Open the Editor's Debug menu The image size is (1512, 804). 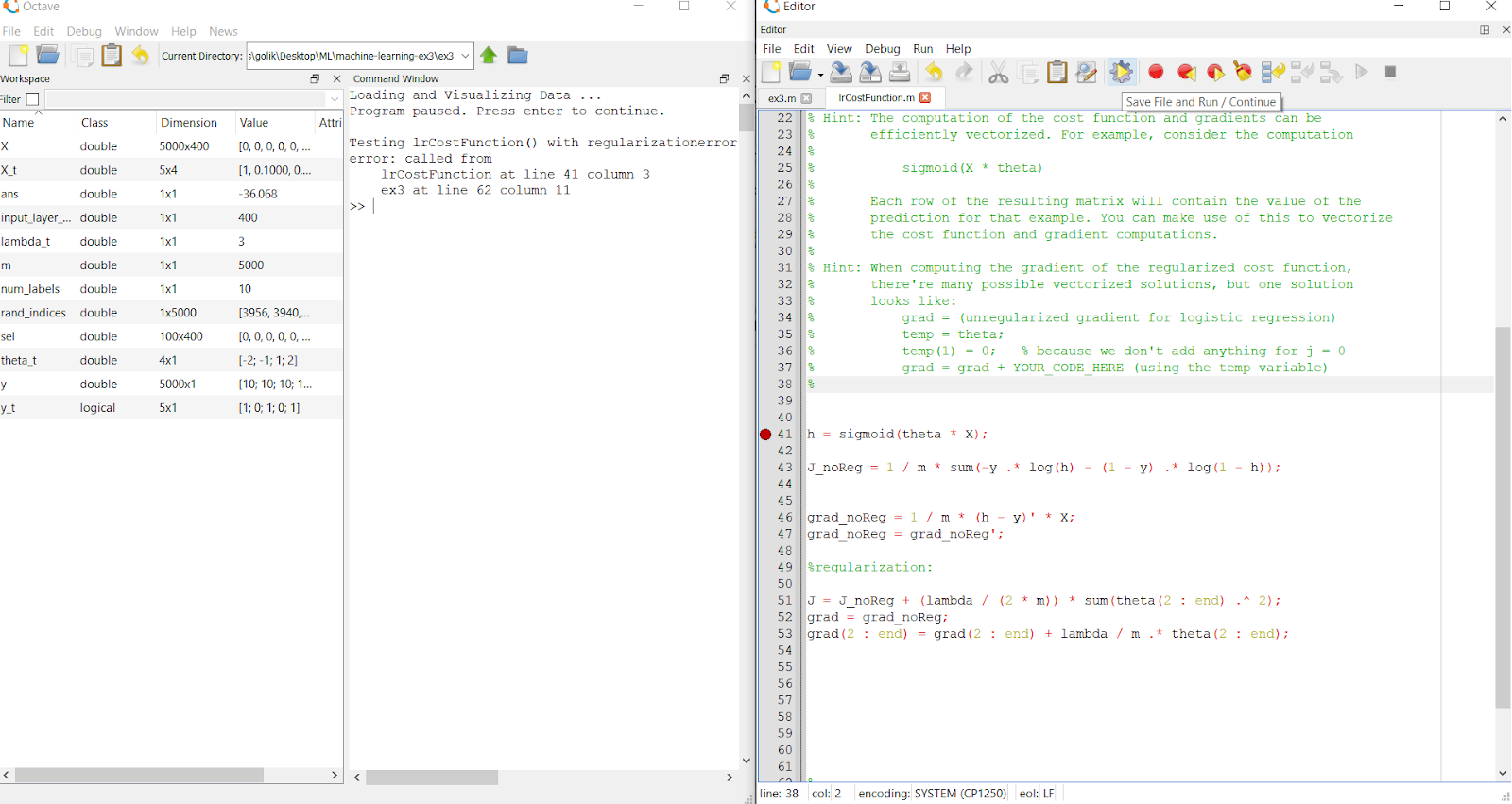click(882, 49)
